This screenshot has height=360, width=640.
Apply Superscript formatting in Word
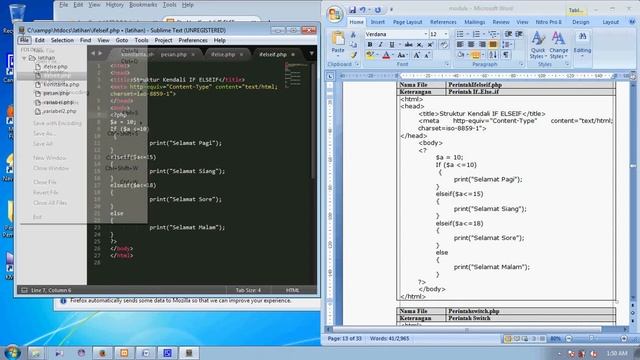pos(430,44)
